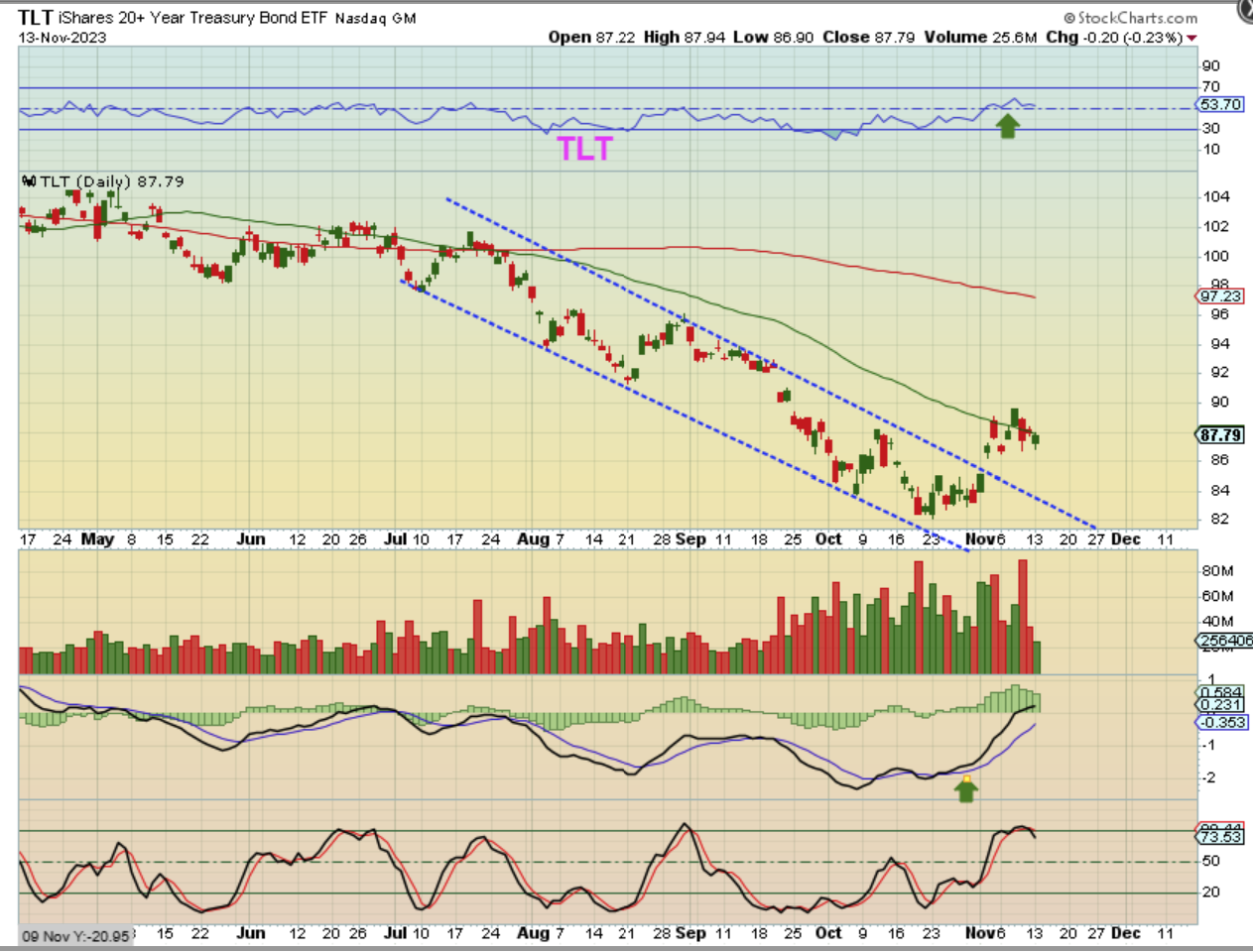Click the Aug label on the price chart date axis
Image resolution: width=1253 pixels, height=952 pixels.
click(x=534, y=539)
